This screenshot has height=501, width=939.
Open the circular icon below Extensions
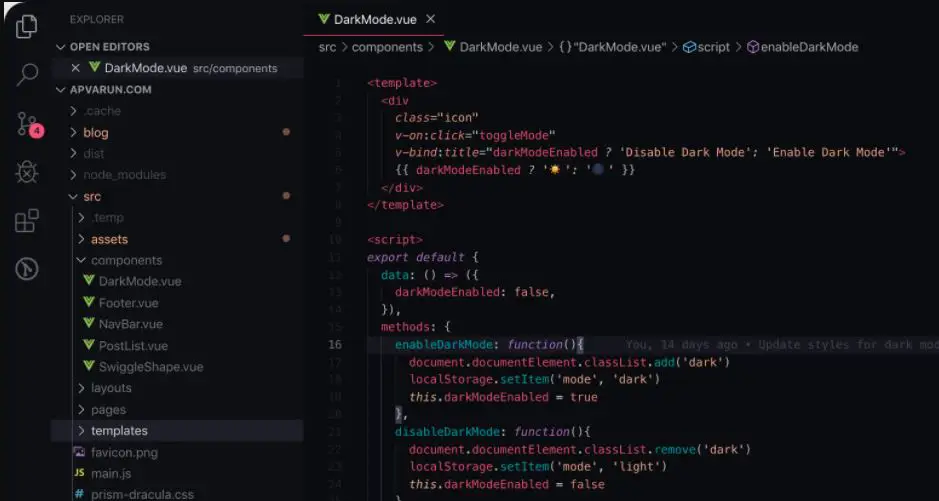(27, 269)
